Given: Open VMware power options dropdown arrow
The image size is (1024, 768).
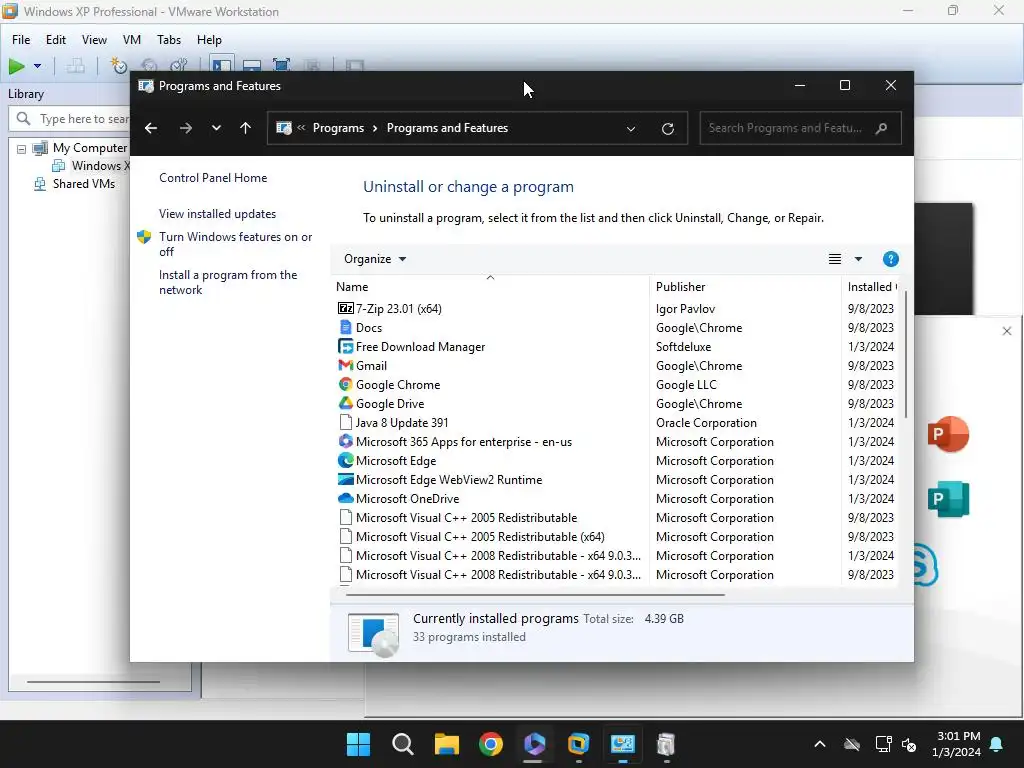Looking at the screenshot, I should 37,66.
